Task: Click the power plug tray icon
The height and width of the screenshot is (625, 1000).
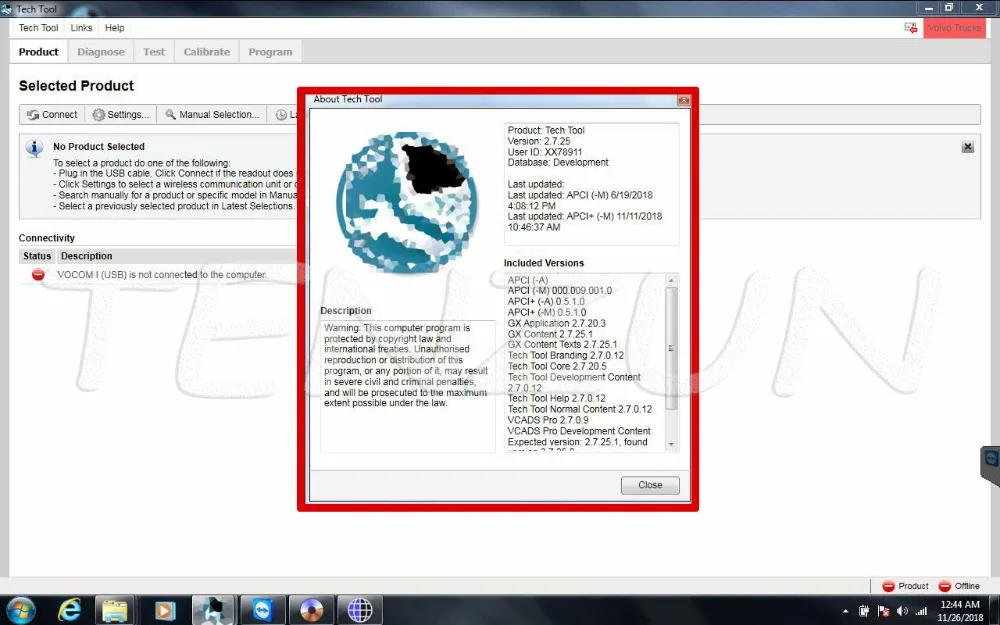Action: pyautogui.click(x=864, y=611)
